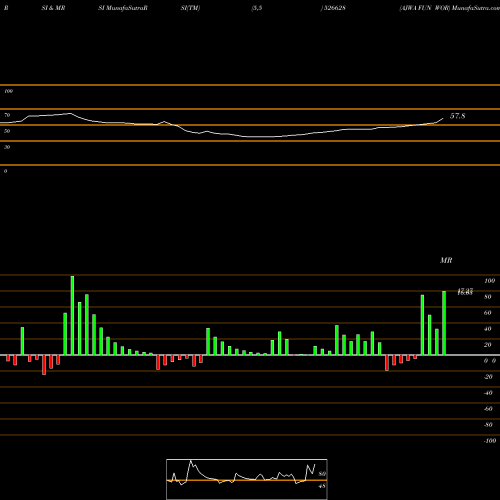
Task: Click the MR indicator label
Action: pos(446,260)
